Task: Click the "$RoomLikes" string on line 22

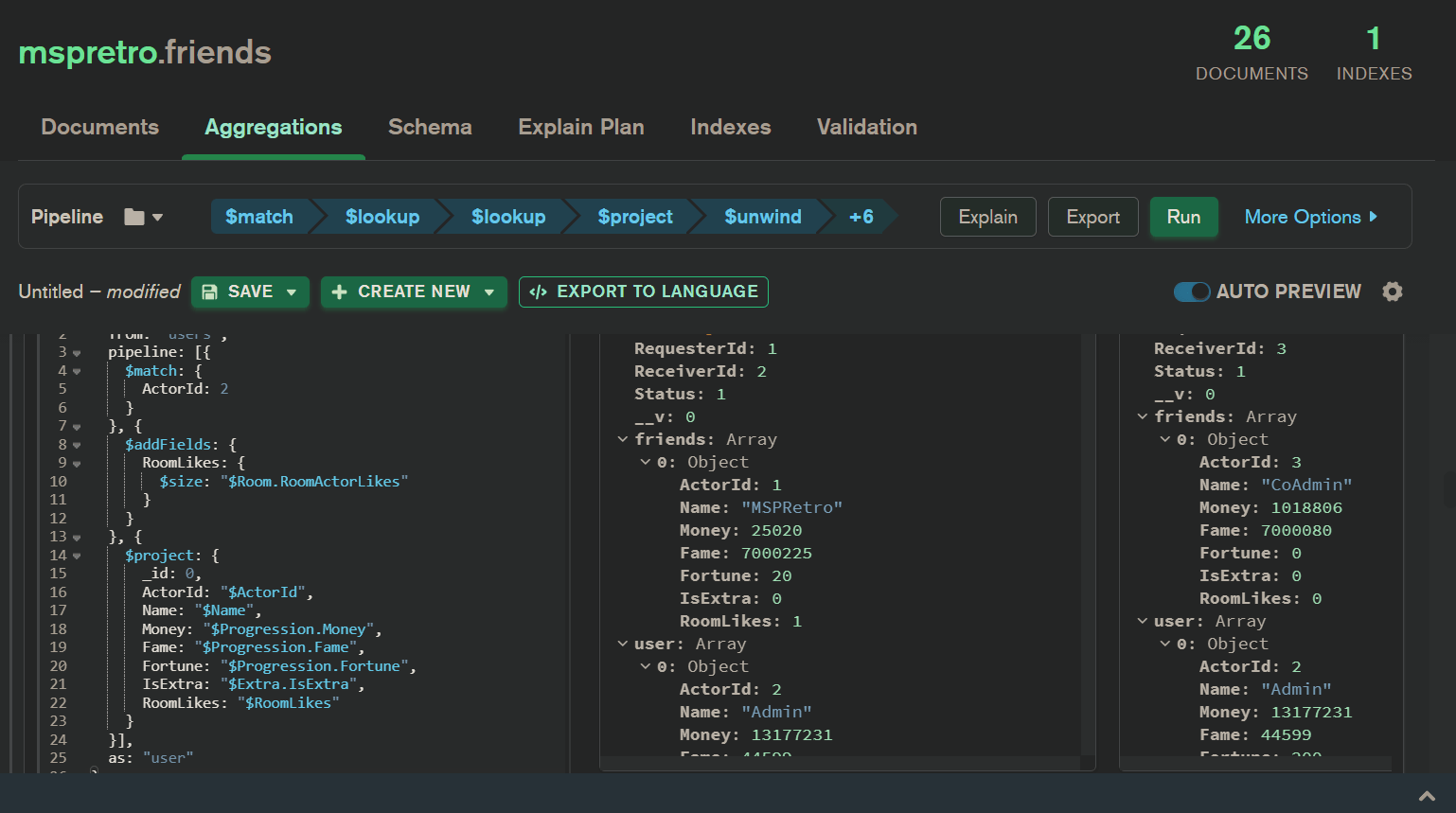Action: pos(289,703)
